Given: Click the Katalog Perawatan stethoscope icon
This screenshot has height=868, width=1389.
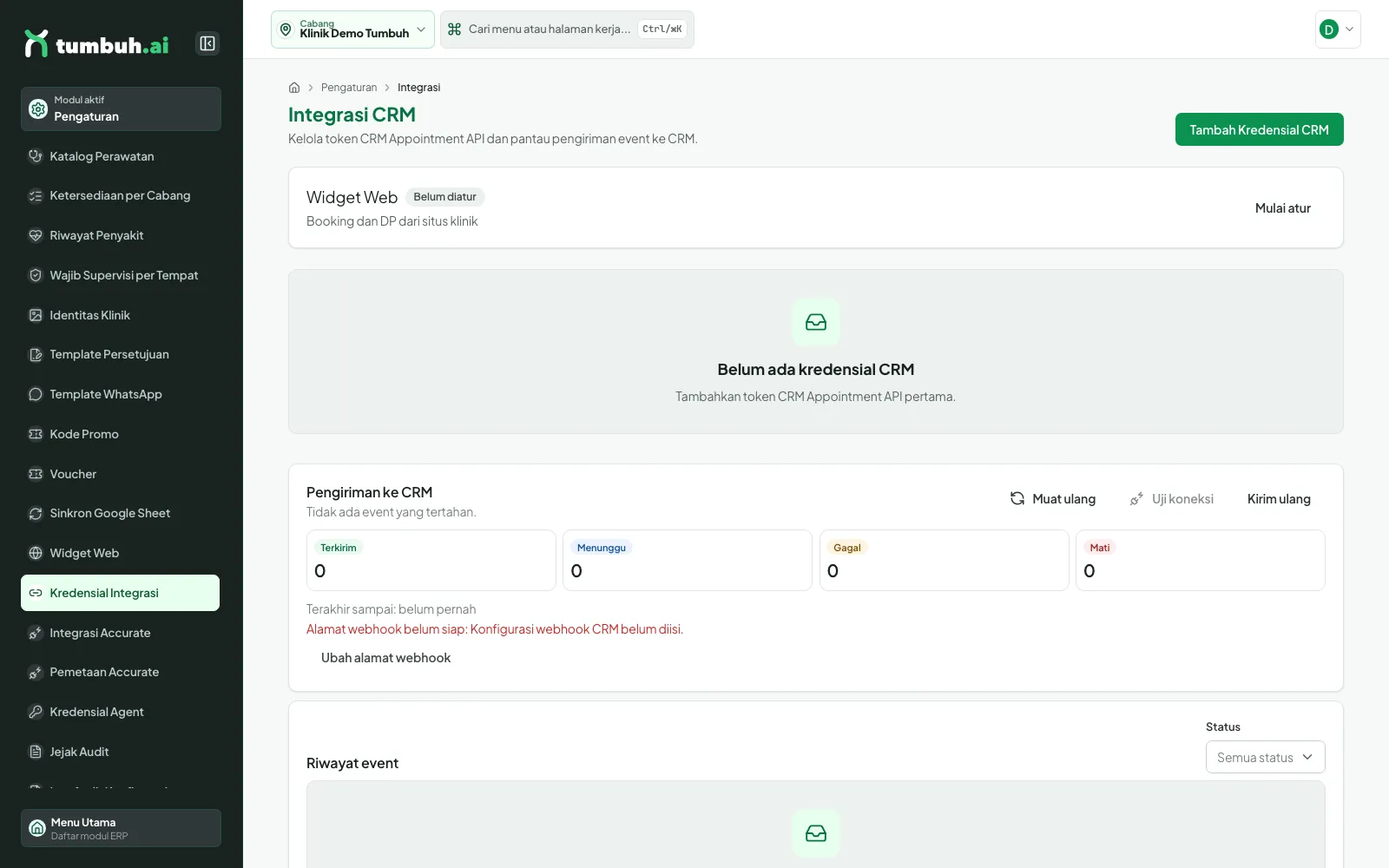Looking at the screenshot, I should (36, 156).
